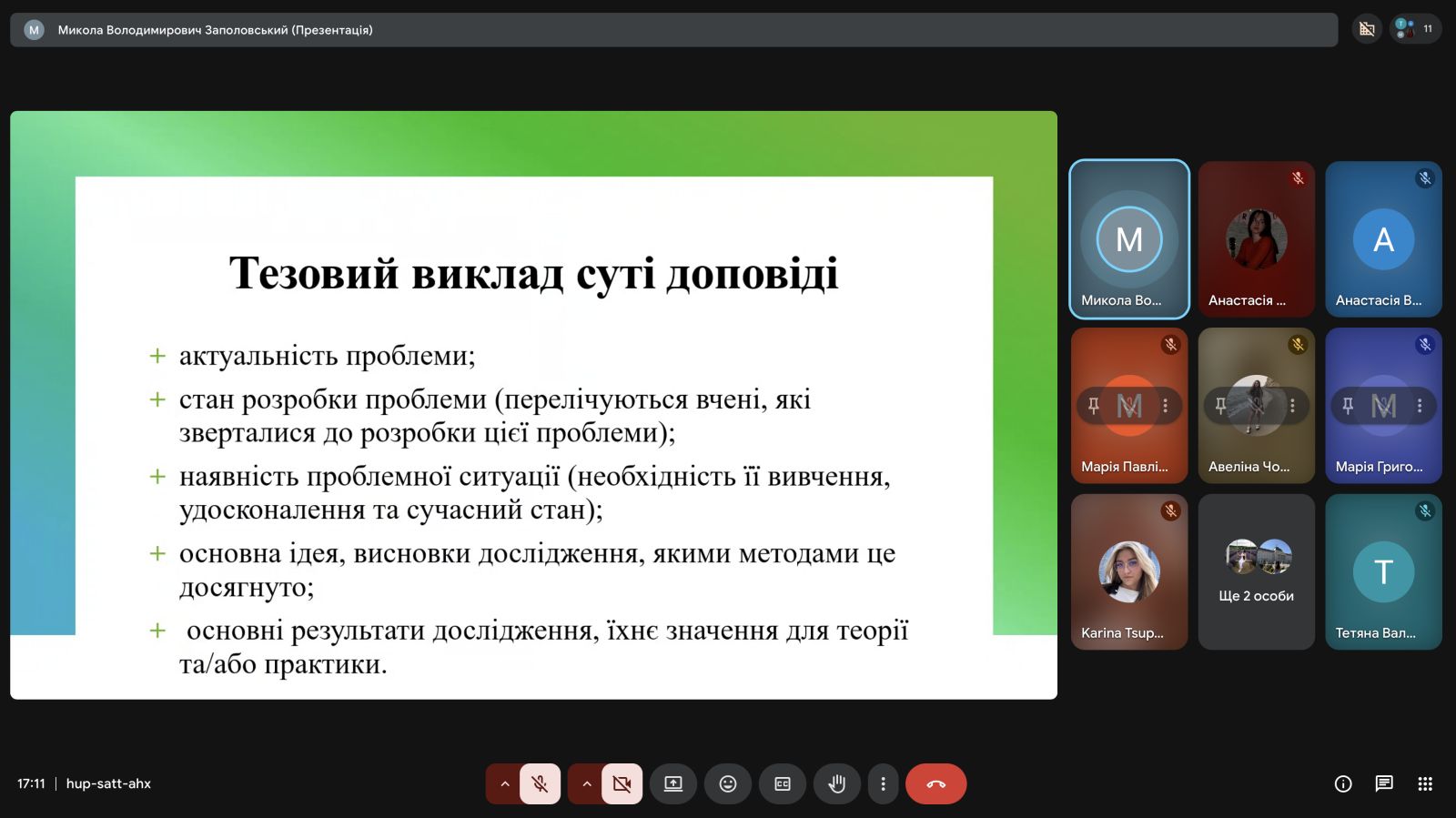Viewport: 1456px width, 818px height.
Task: Unmute the microphone button
Action: click(540, 783)
